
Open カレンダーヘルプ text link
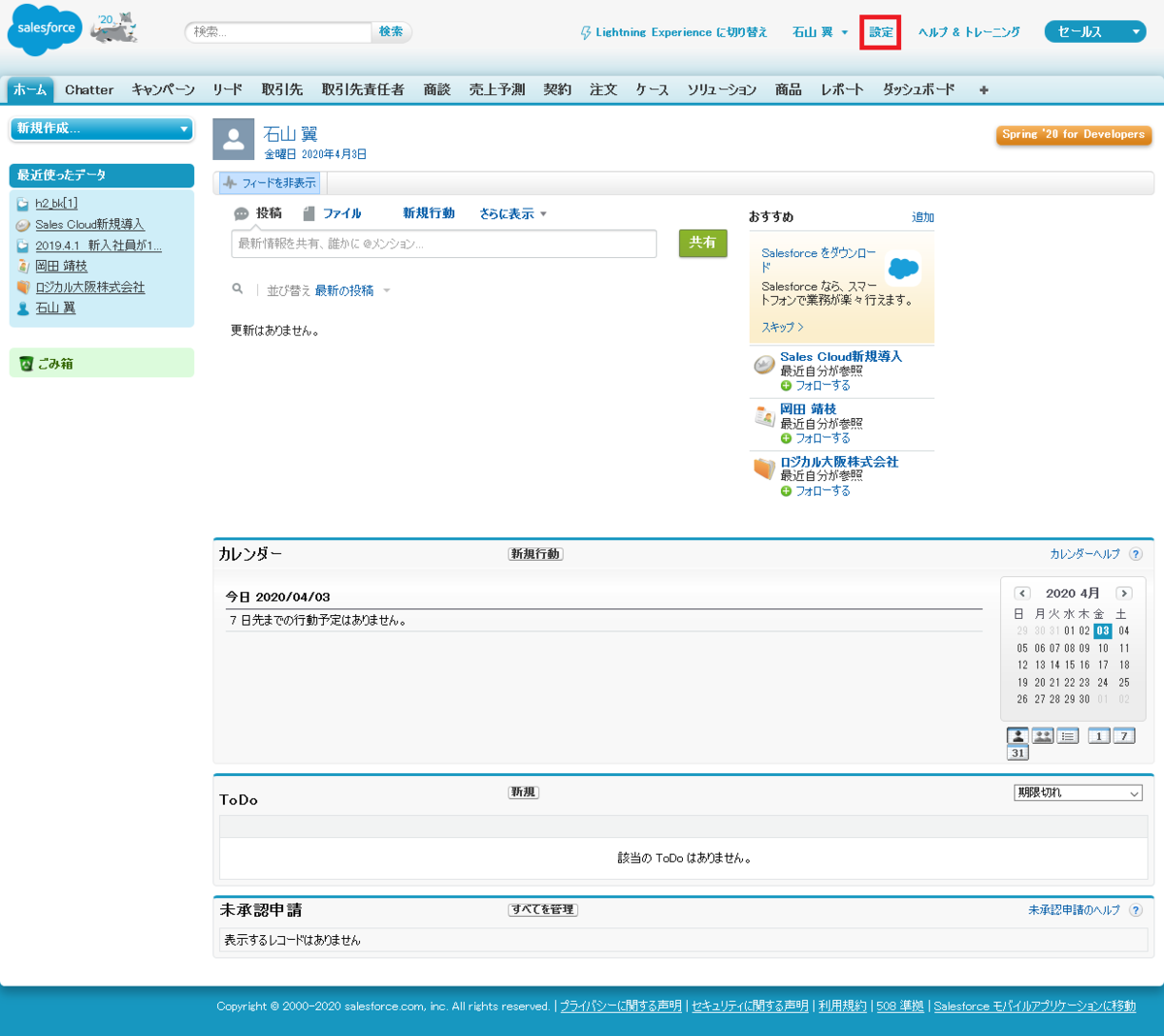point(1084,554)
